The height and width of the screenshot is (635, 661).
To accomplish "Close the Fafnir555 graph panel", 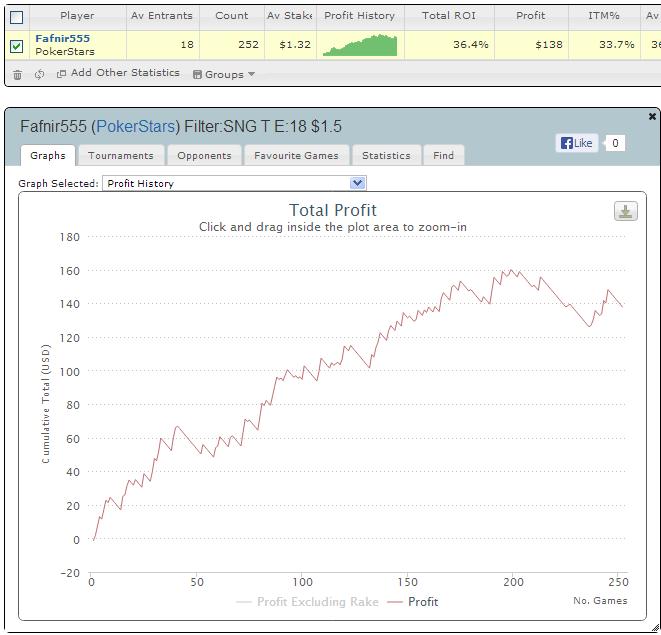I will pos(652,117).
